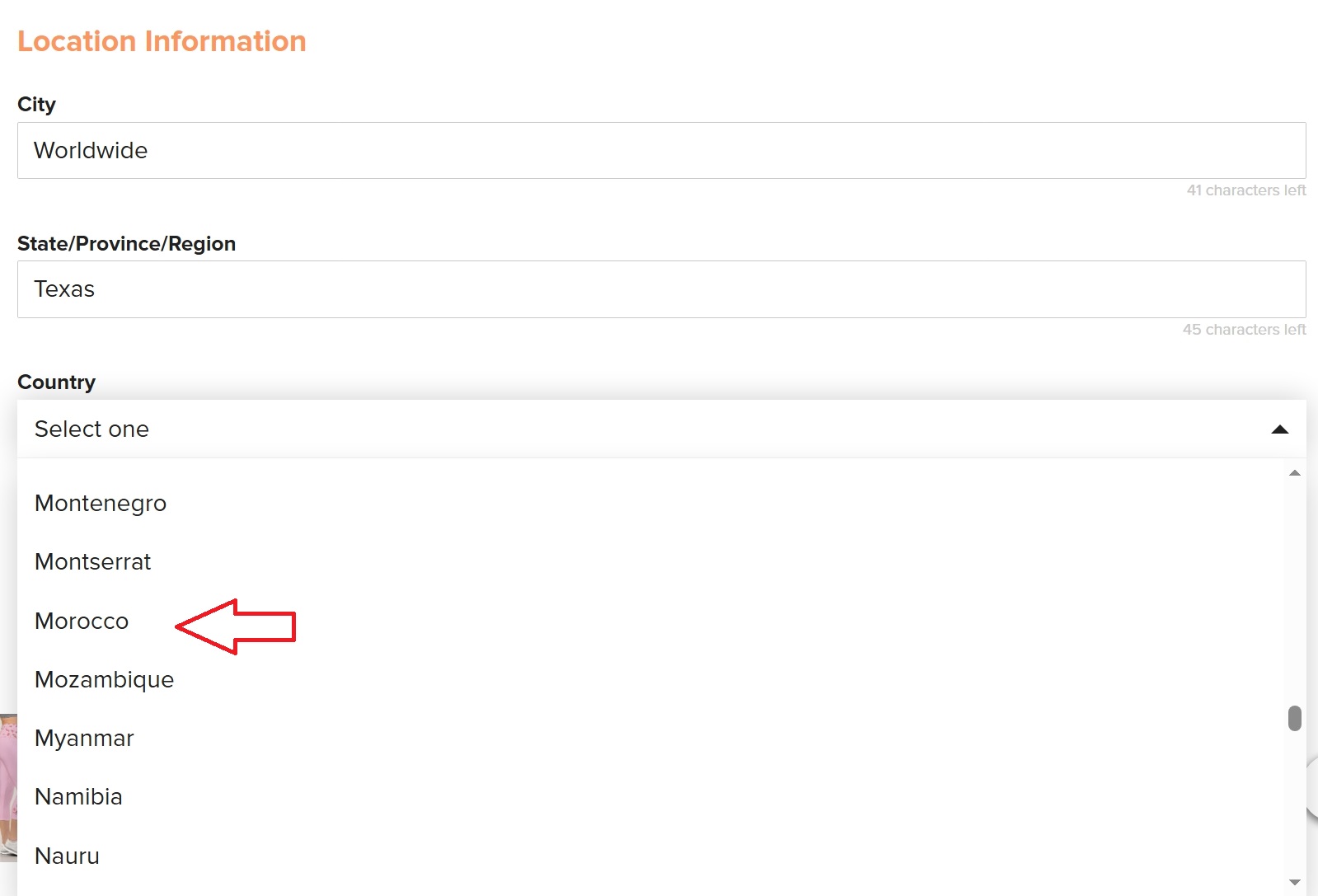Click the red arrow annotation
Viewport: 1318px width, 896px height.
click(x=236, y=626)
